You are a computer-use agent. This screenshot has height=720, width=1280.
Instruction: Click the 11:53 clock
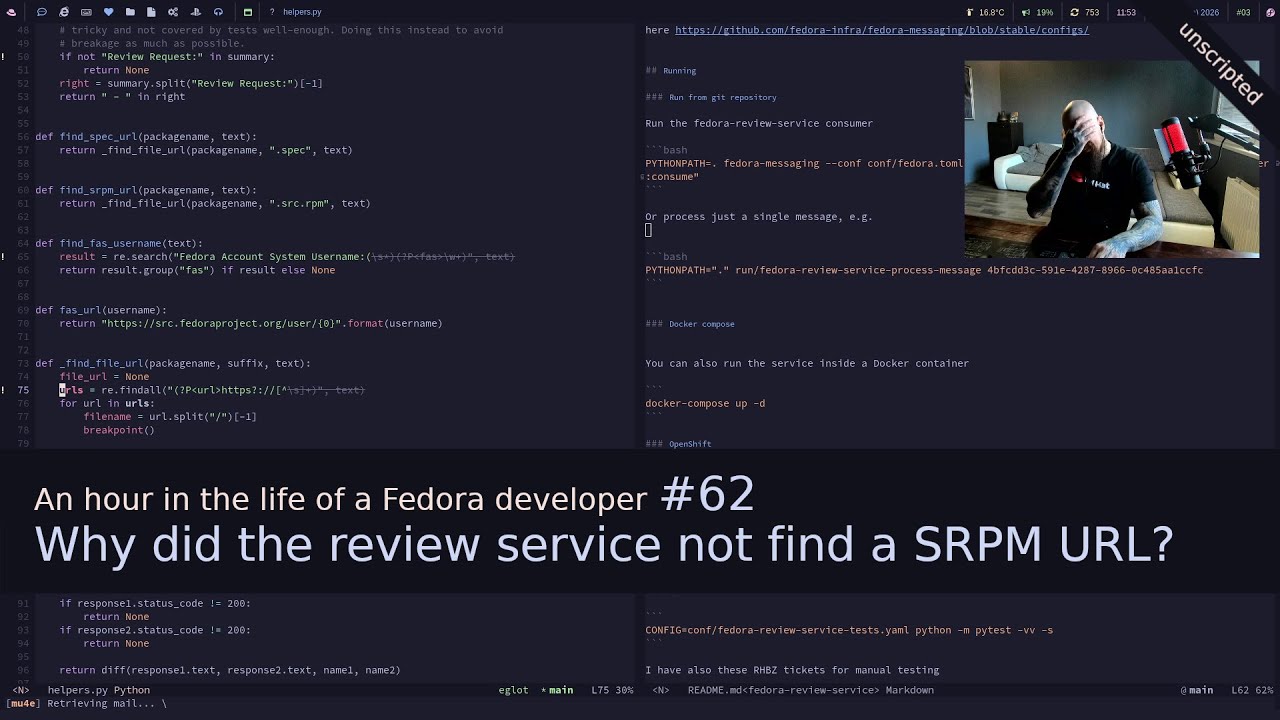click(1126, 12)
